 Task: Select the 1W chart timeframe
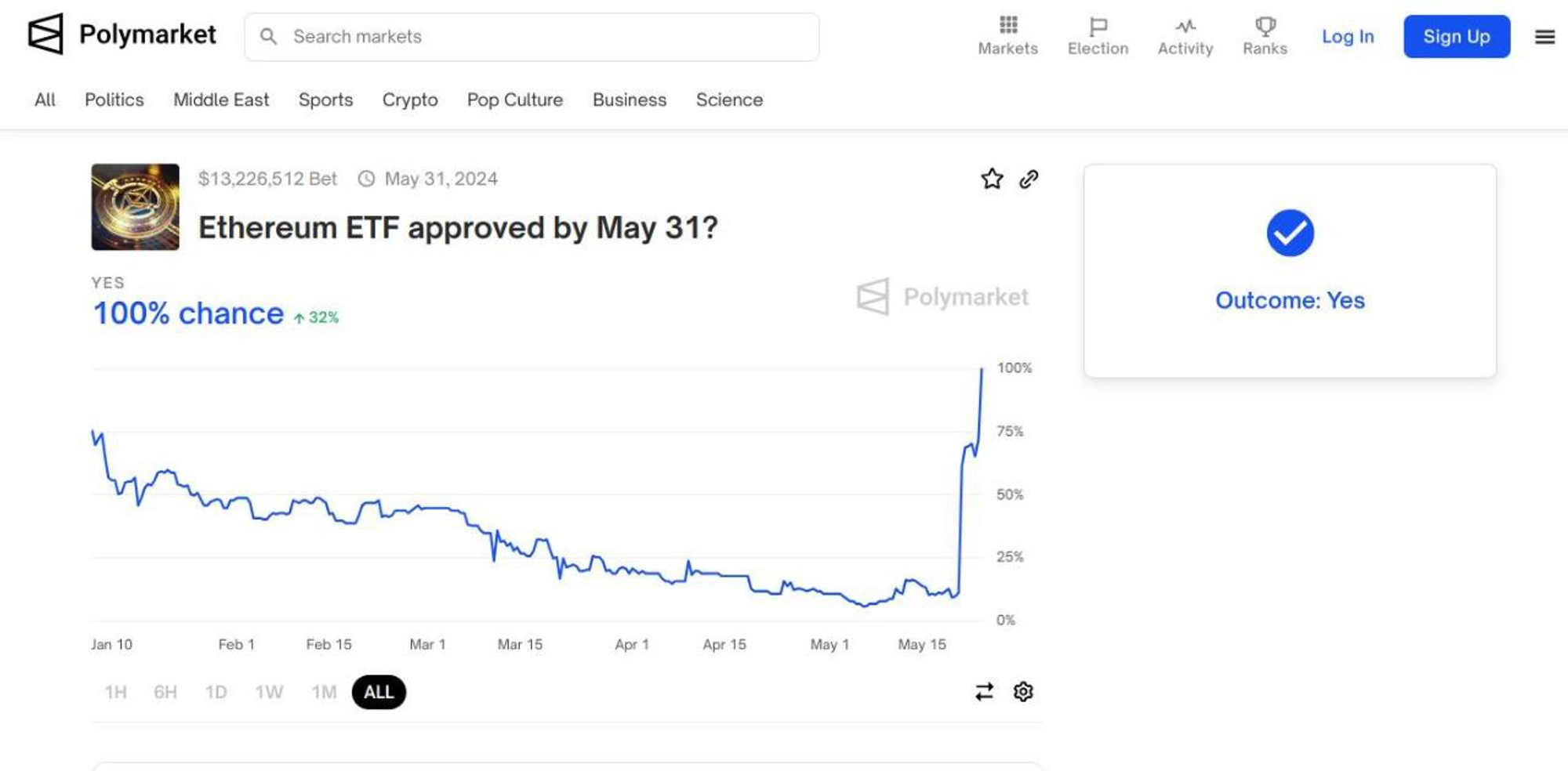point(269,692)
